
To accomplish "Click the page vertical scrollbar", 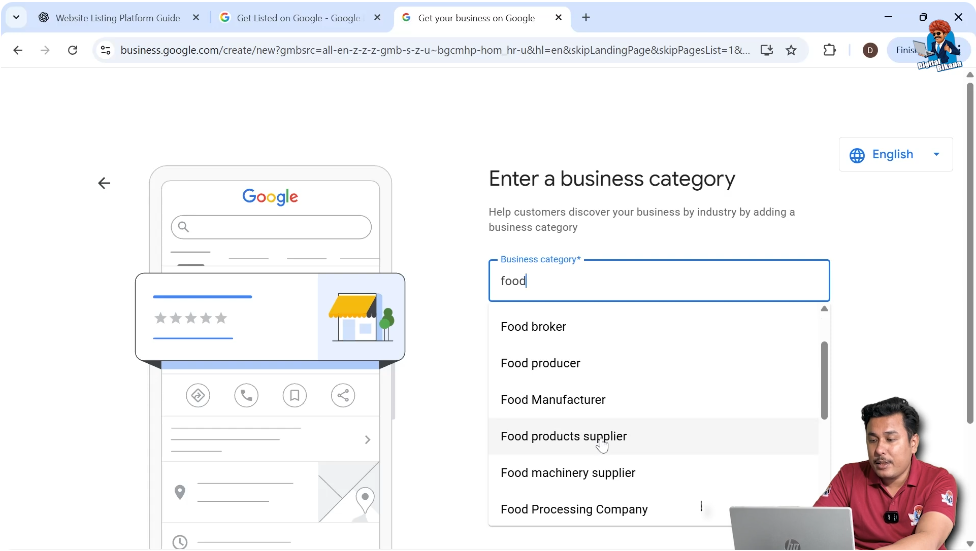I will pyautogui.click(x=970, y=252).
